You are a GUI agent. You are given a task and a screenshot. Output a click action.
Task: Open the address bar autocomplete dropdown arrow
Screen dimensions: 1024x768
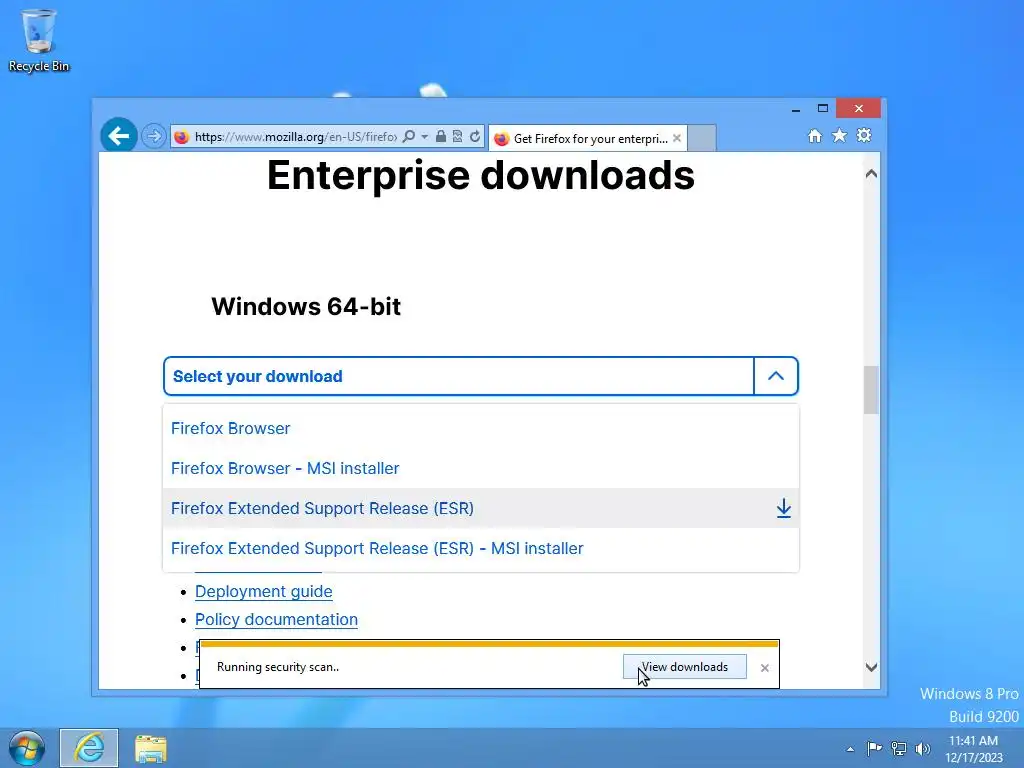point(424,136)
